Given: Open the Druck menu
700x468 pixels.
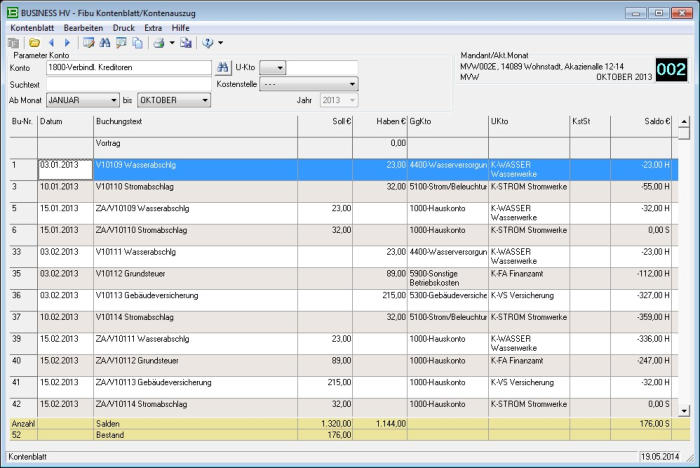Looking at the screenshot, I should [x=123, y=28].
